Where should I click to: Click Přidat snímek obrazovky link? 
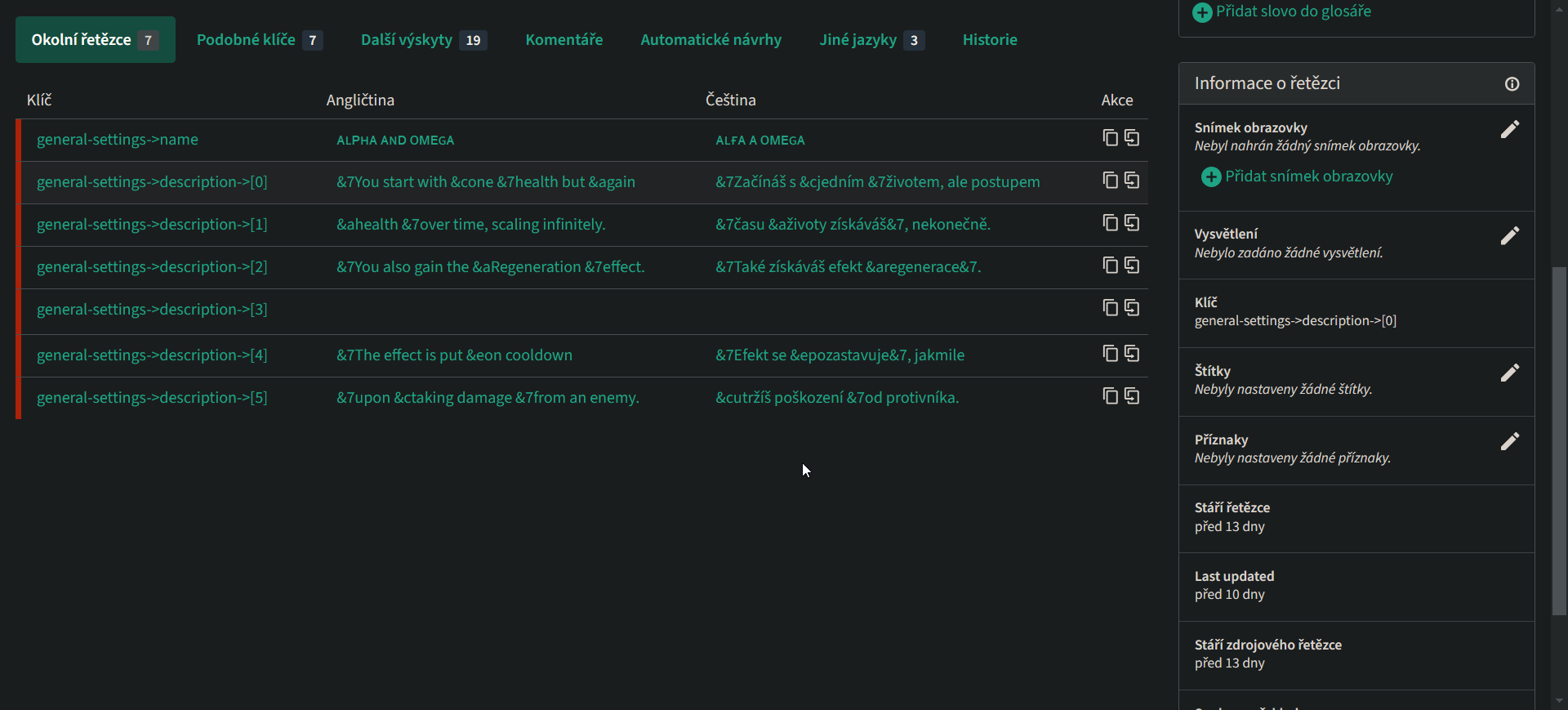click(1309, 176)
